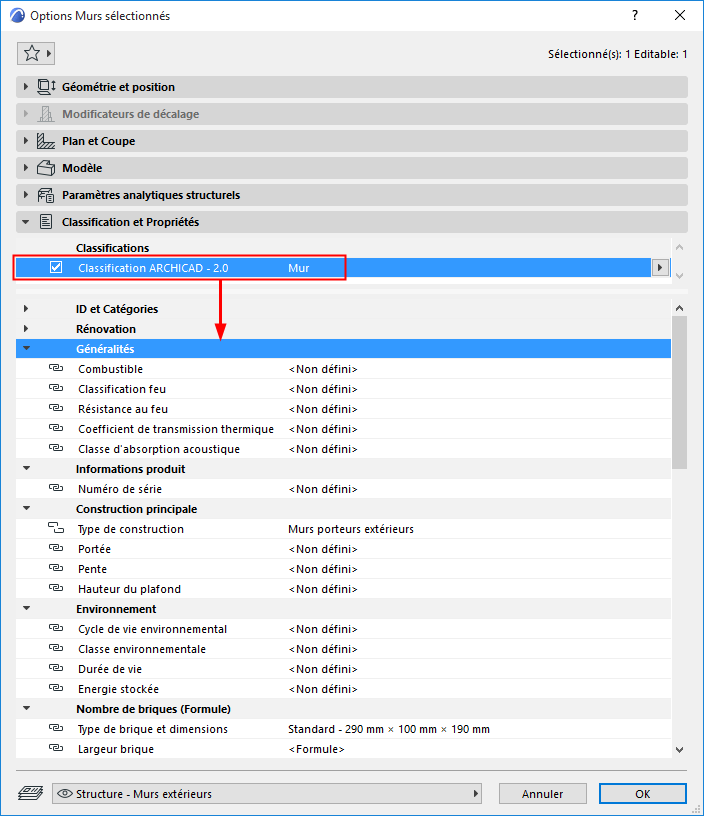Click the link icon beside Largeur brique
Viewport: 704px width, 816px height.
[56, 748]
